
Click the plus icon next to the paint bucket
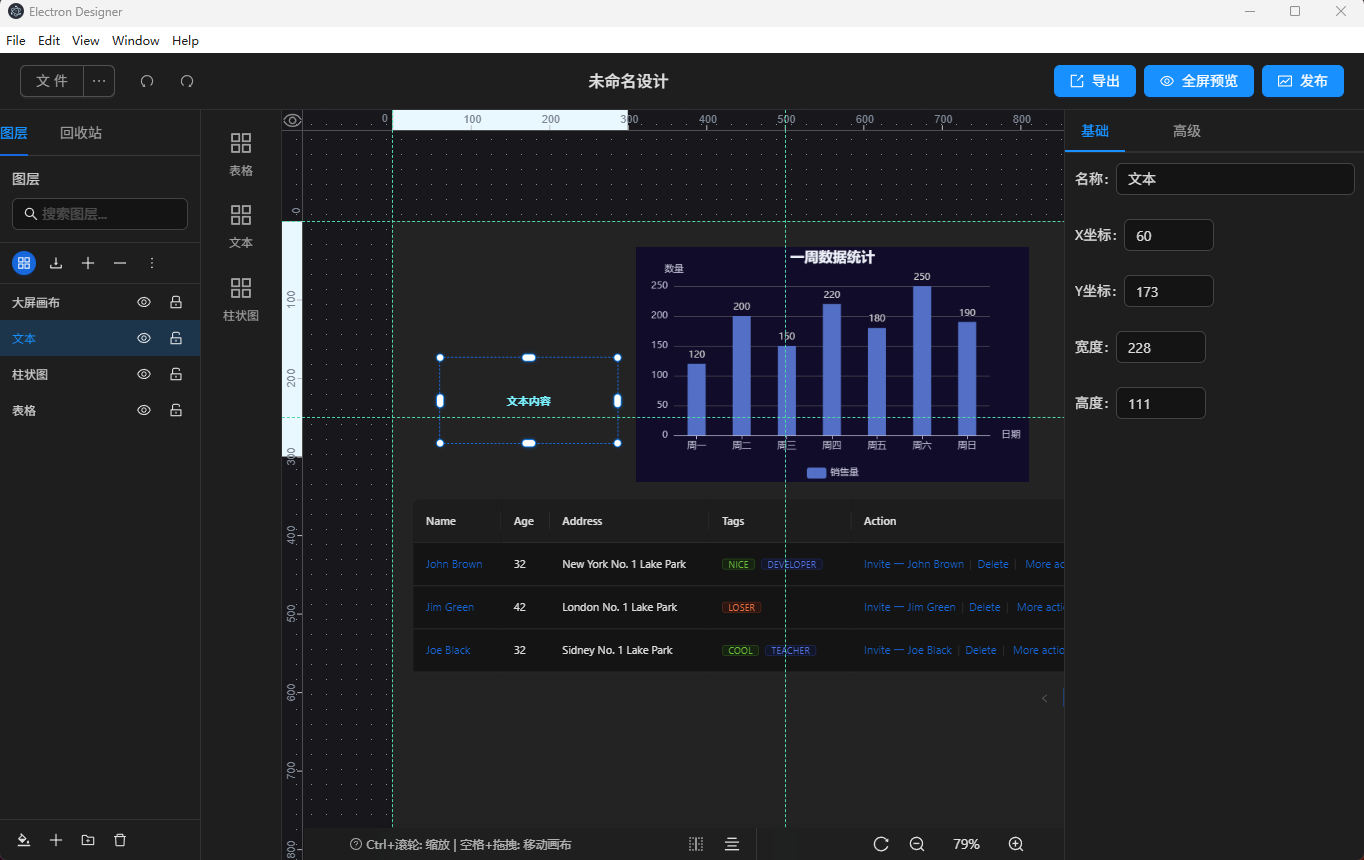pos(56,840)
